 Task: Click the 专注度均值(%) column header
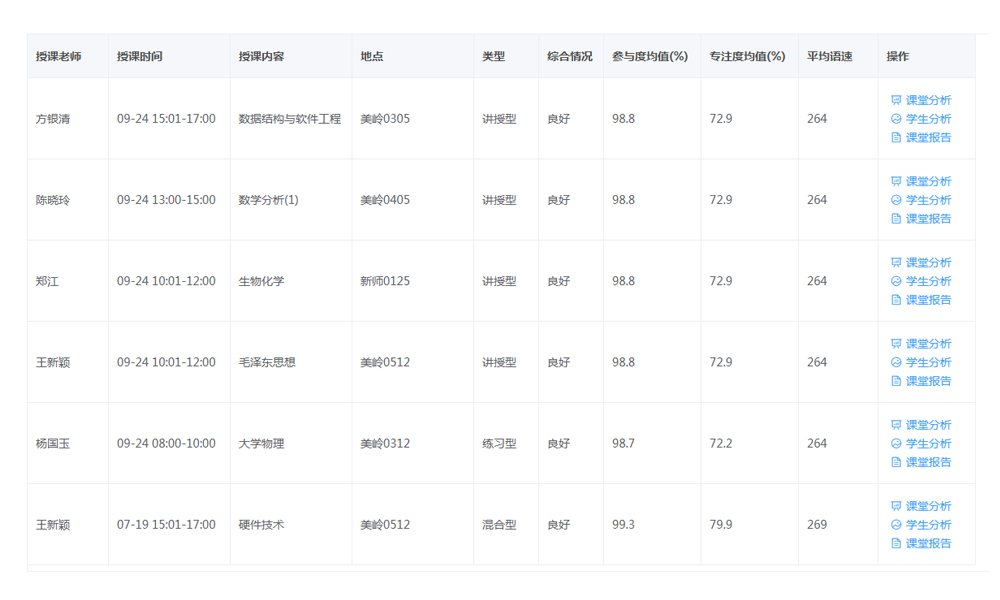(745, 56)
